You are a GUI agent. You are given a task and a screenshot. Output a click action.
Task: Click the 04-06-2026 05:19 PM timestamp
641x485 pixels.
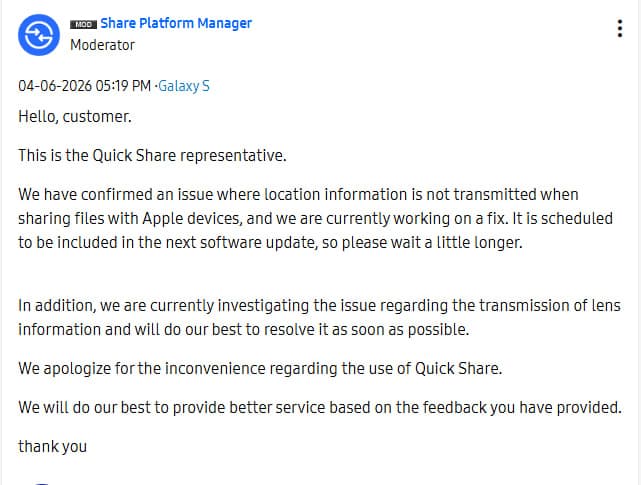84,86
